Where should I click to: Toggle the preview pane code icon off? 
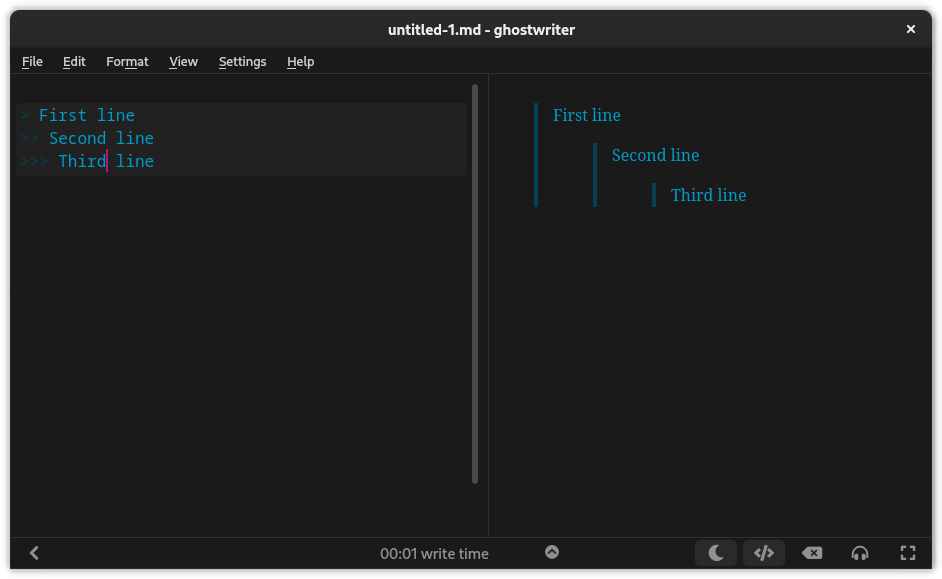pos(764,553)
